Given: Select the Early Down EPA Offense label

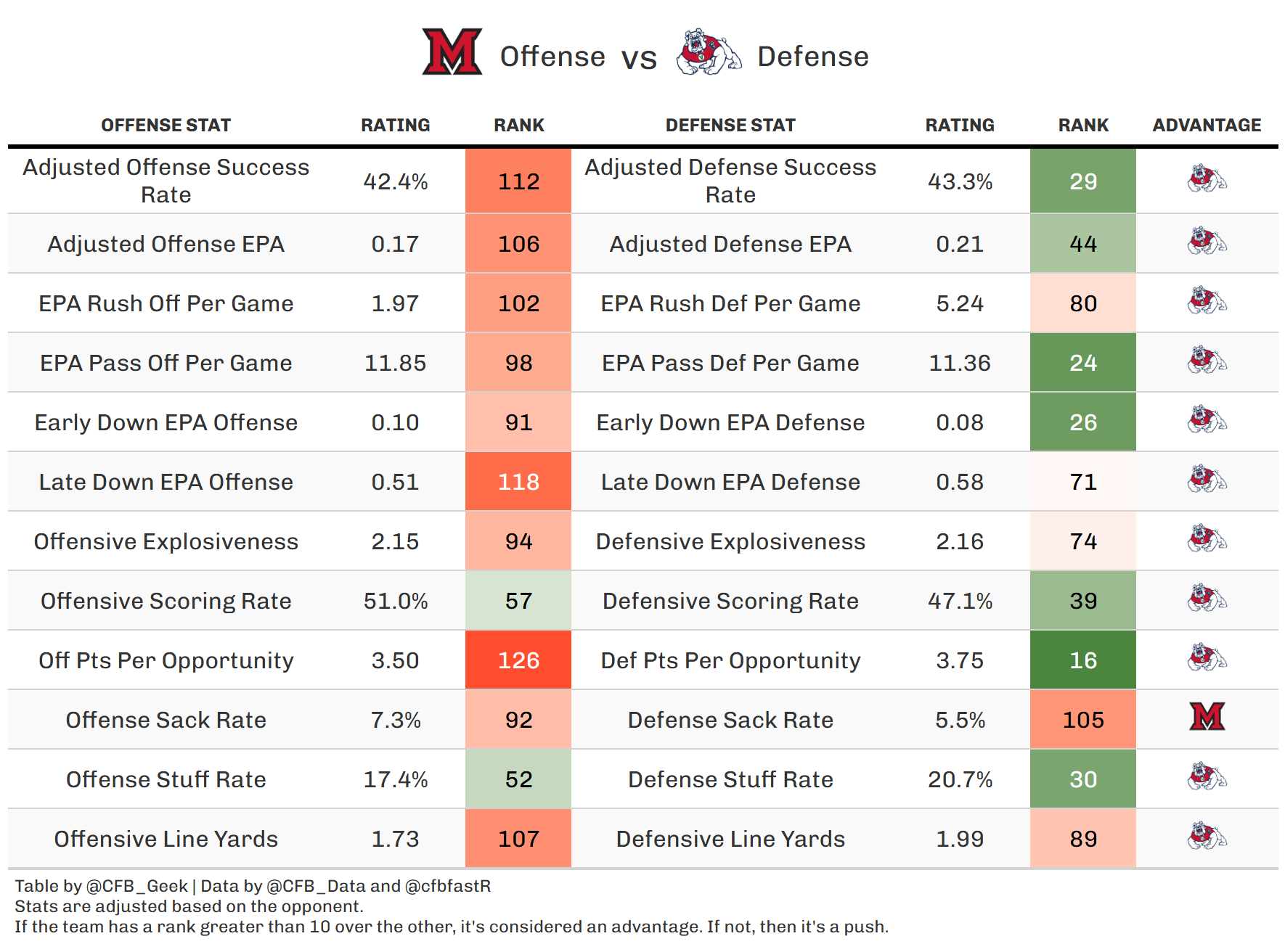Looking at the screenshot, I should point(166,422).
